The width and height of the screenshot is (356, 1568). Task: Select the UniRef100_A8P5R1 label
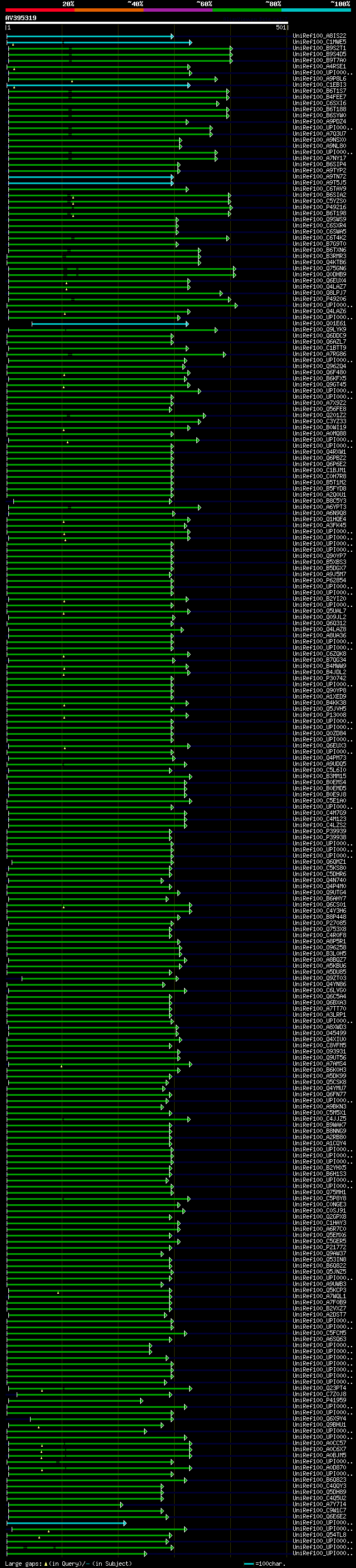point(319,941)
